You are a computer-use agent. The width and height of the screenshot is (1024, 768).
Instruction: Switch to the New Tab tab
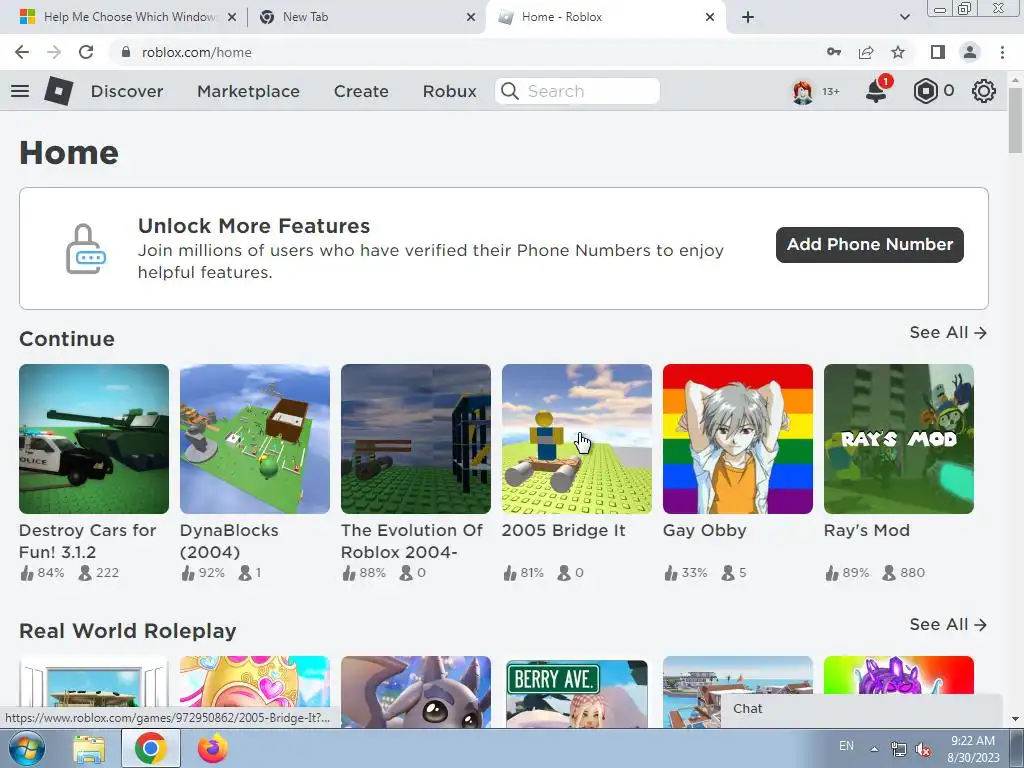coord(366,17)
